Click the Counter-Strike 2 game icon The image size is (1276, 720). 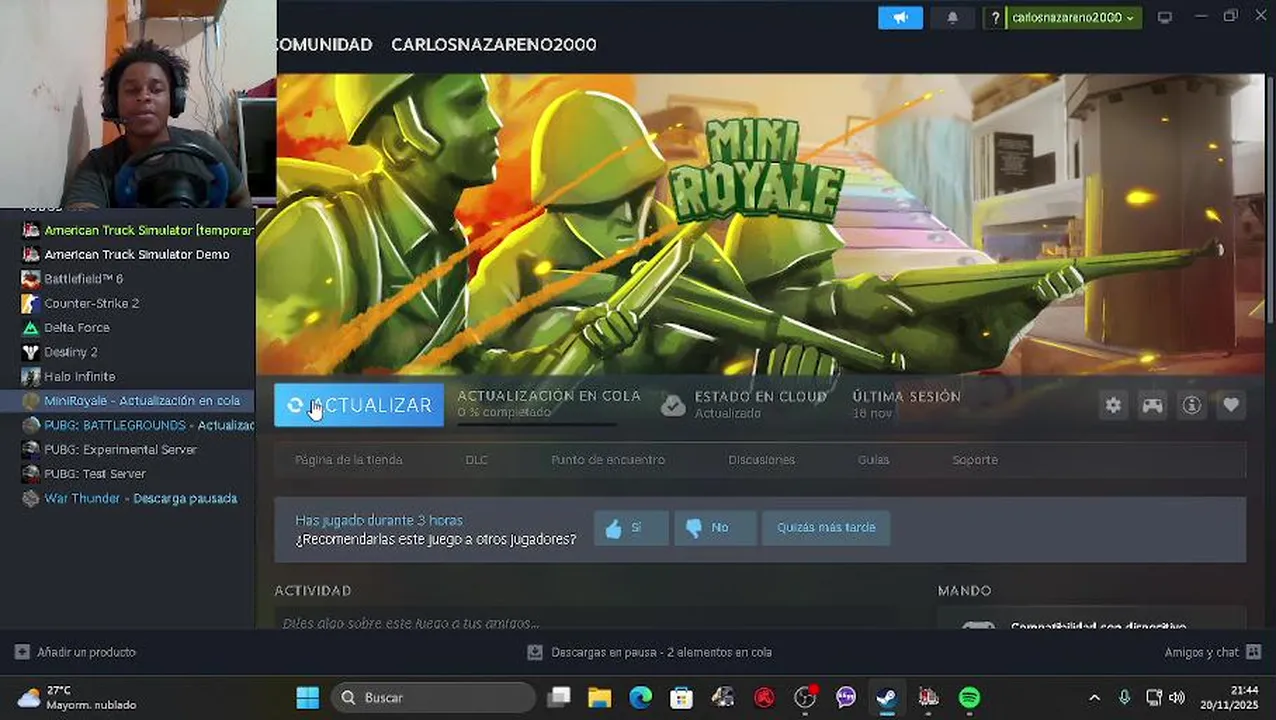tap(31, 303)
